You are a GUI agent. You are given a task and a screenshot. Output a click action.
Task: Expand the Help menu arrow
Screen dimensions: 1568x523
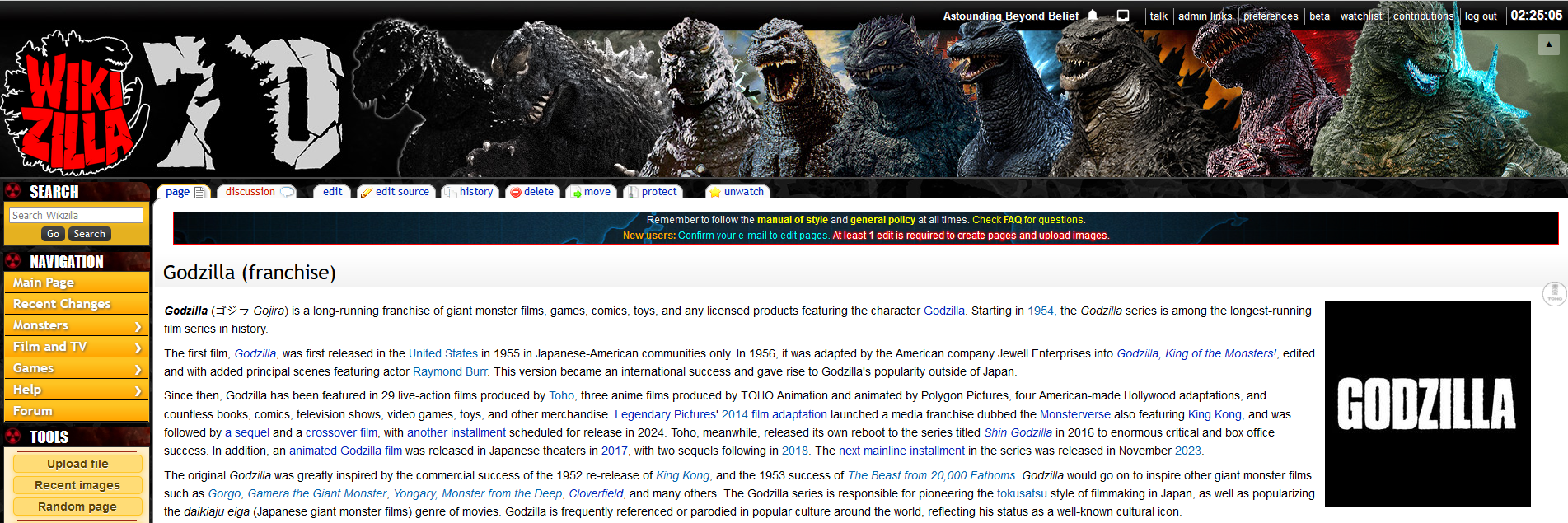(138, 390)
